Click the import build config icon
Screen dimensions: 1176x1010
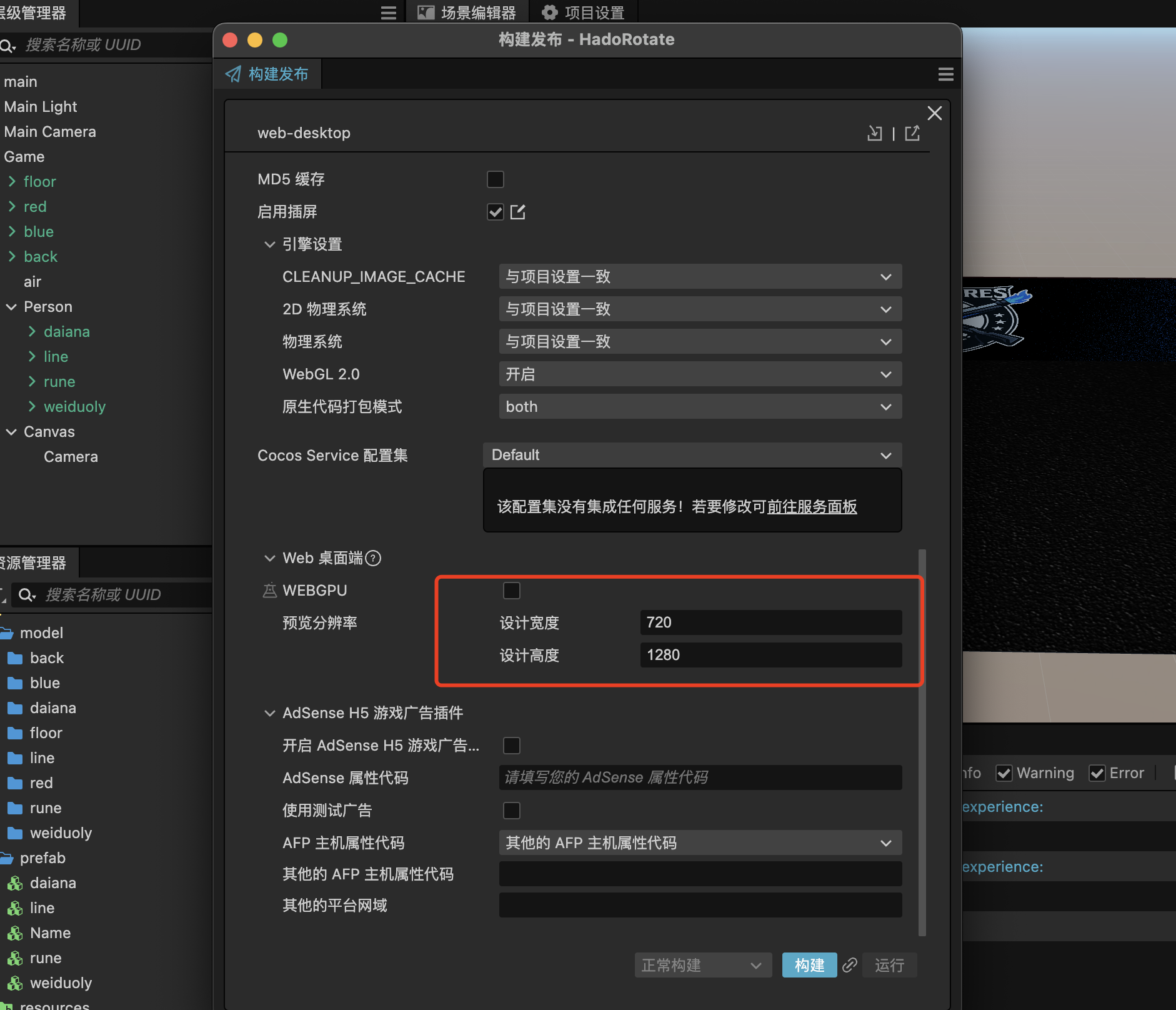pos(875,133)
